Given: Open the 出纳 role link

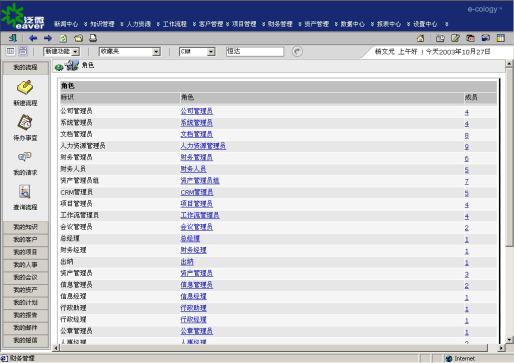Looking at the screenshot, I should pos(187,262).
